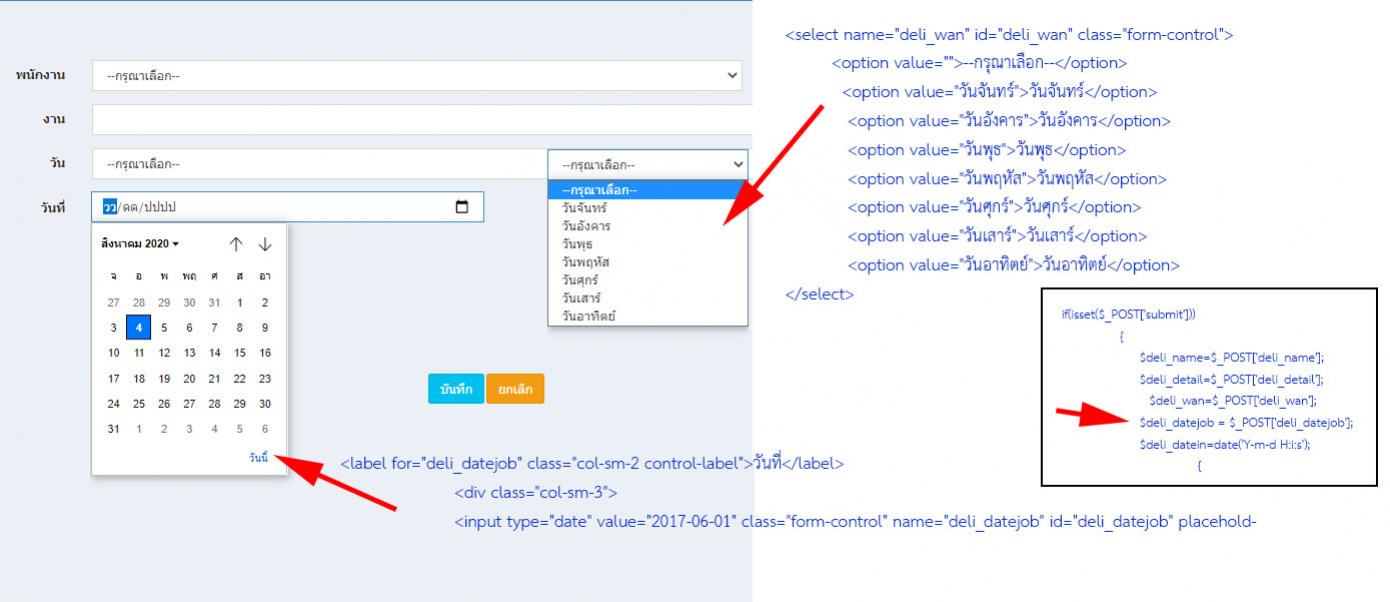Pick date 12 in the calendar
The height and width of the screenshot is (602, 1390).
click(x=164, y=353)
